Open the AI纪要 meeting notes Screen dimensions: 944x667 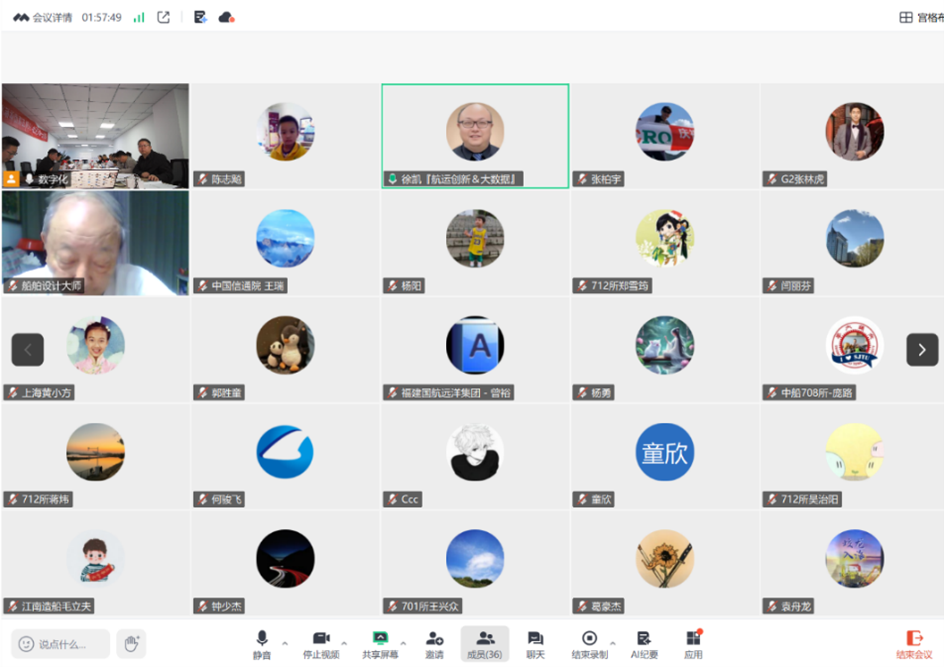[644, 639]
